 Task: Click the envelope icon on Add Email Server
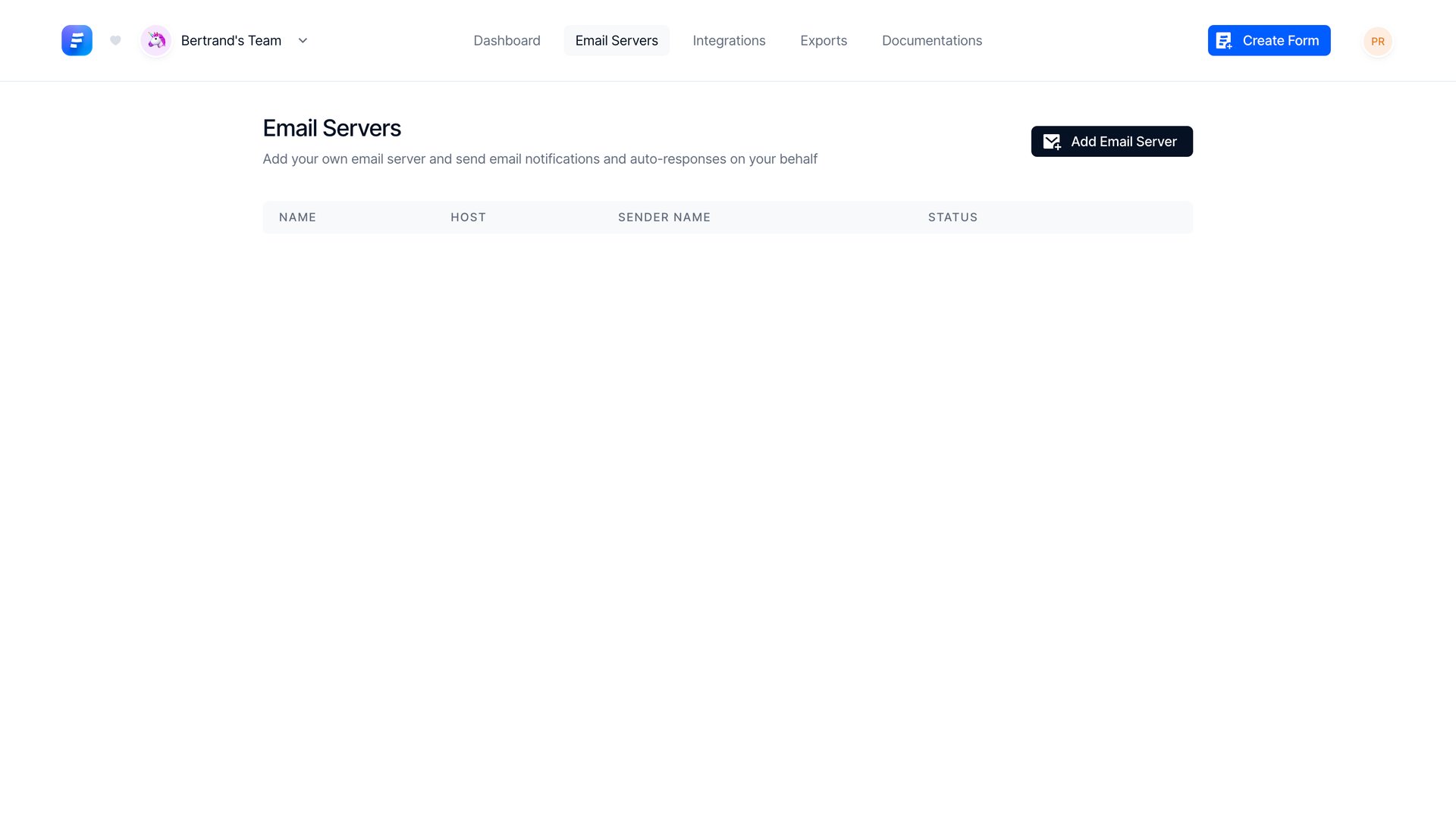[x=1051, y=141]
